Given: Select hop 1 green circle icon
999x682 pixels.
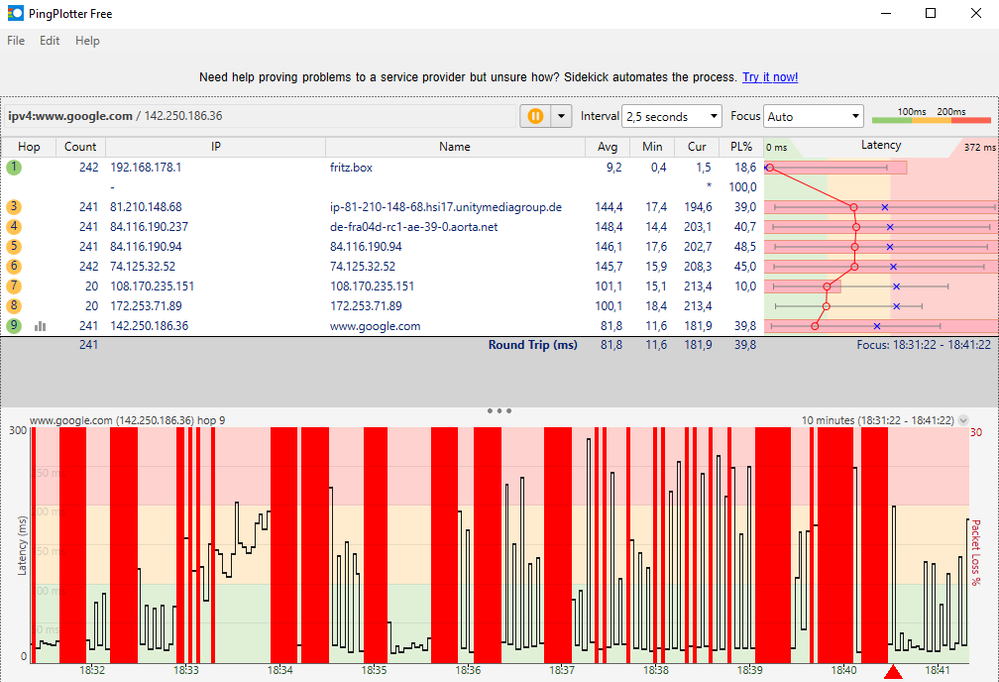Looking at the screenshot, I should coord(13,167).
